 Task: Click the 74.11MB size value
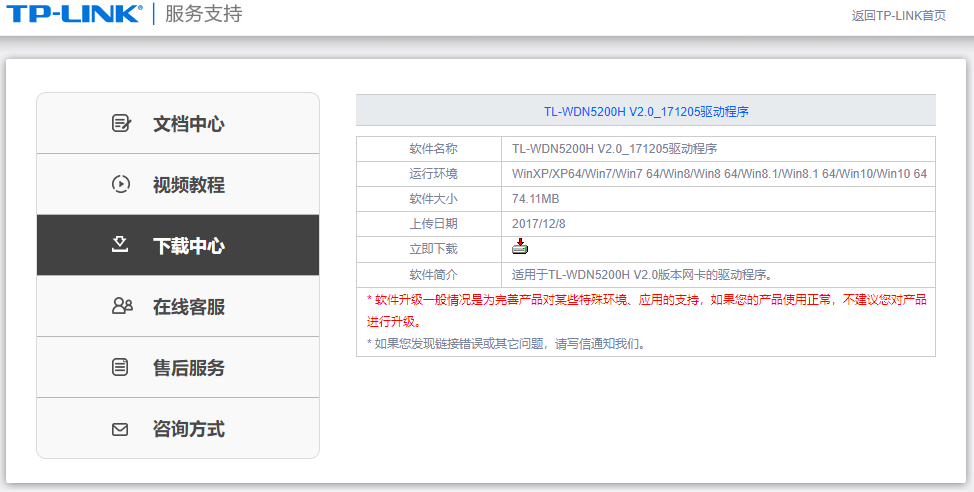535,199
